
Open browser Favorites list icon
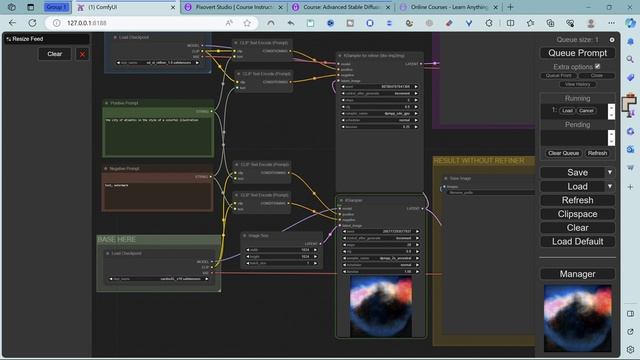pyautogui.click(x=530, y=23)
